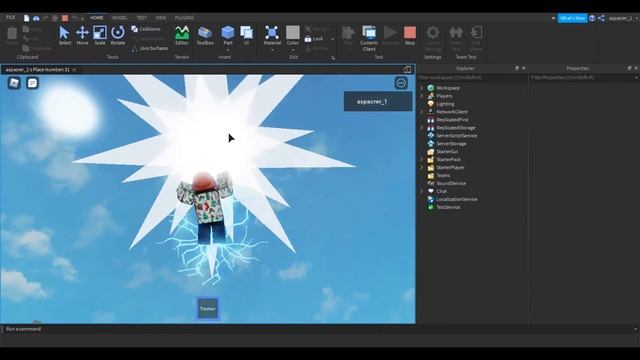Pick the Scale tool
The height and width of the screenshot is (360, 640).
[100, 35]
